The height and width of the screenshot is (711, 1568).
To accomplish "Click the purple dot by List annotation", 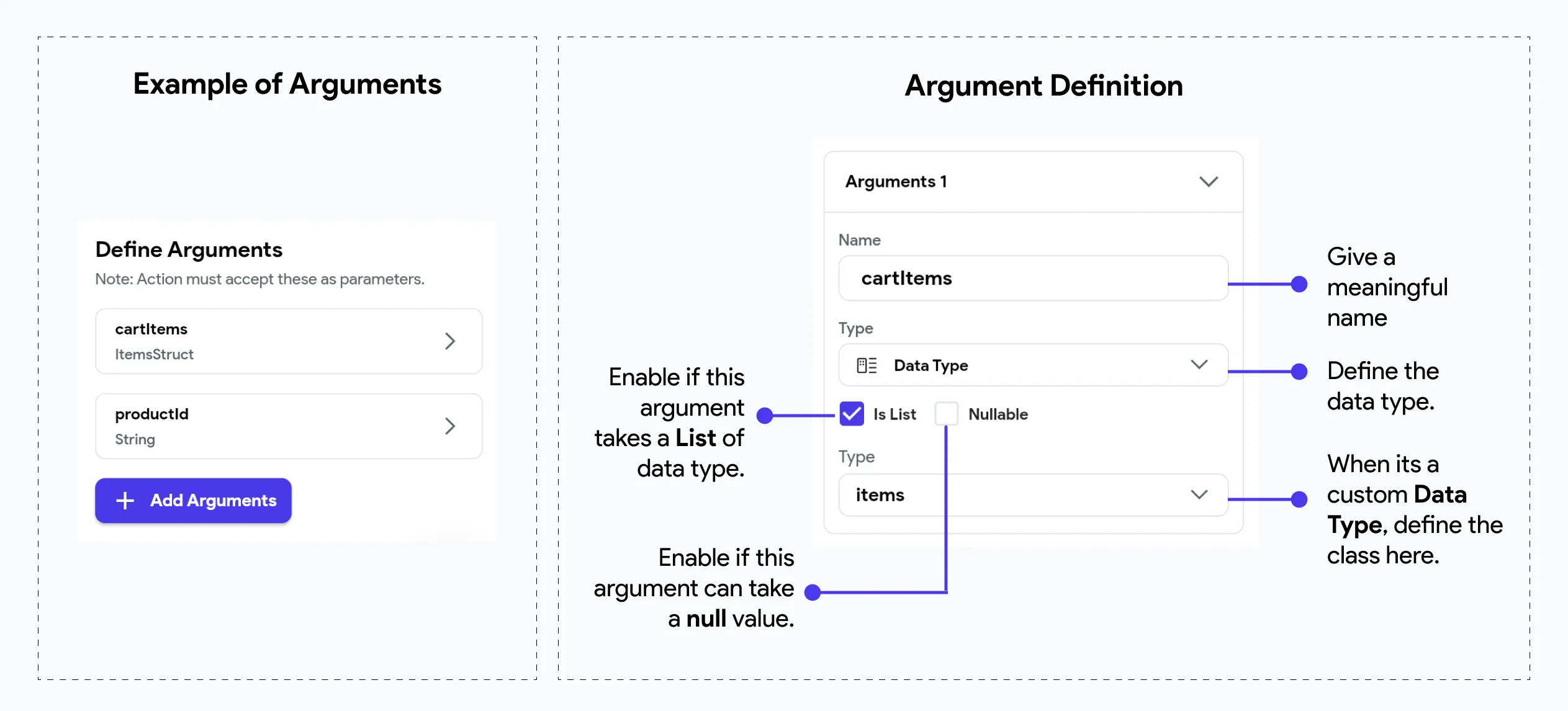I will click(x=765, y=415).
